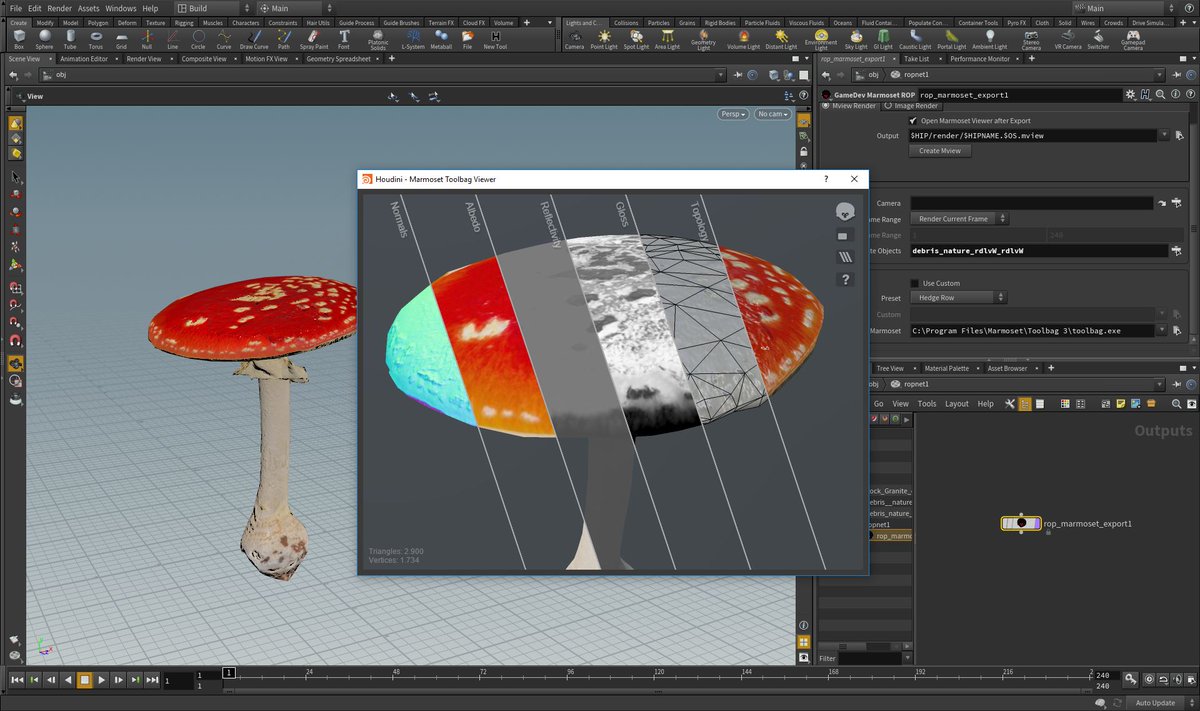
Task: Add a Spot Light from shelf
Action: (x=636, y=39)
